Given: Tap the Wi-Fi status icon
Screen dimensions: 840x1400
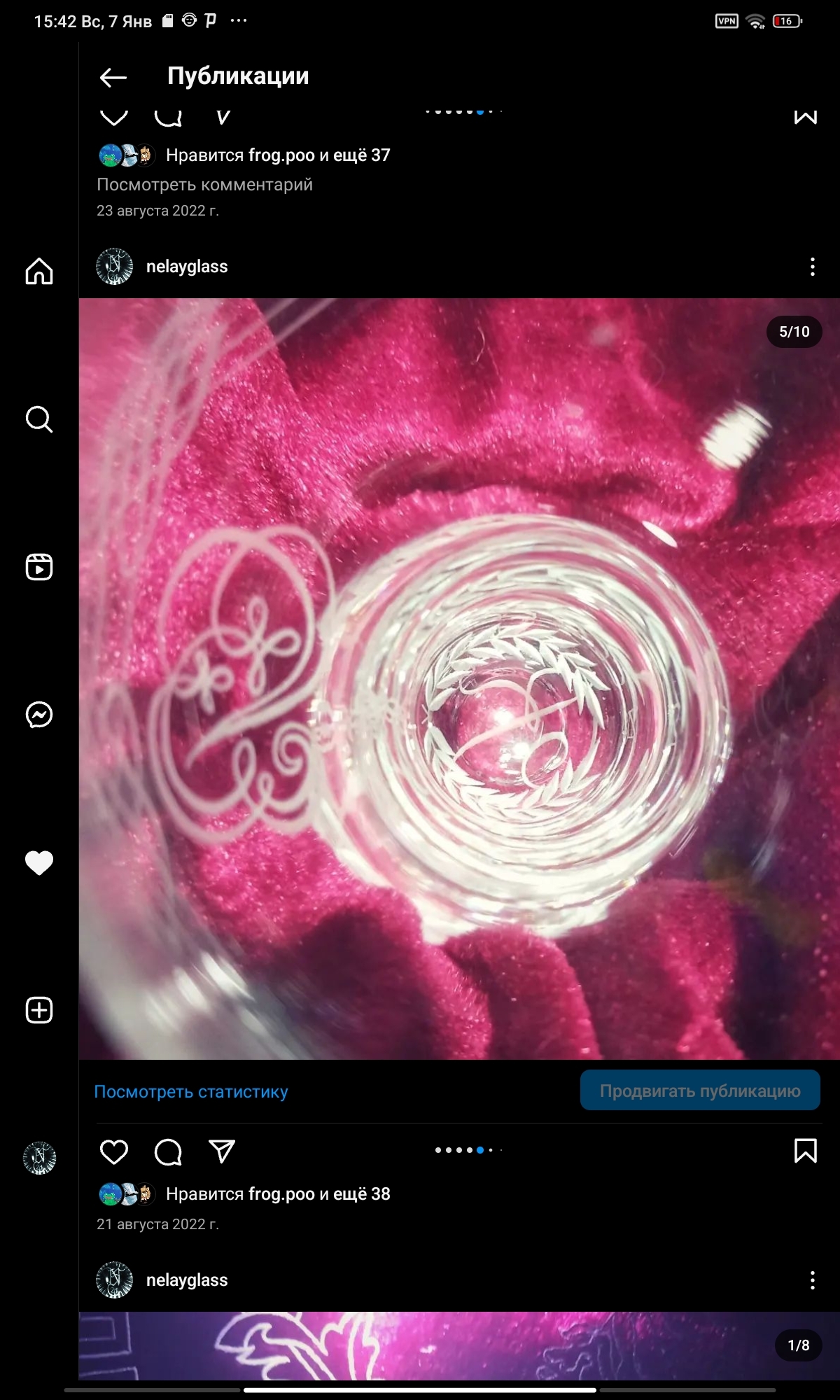Looking at the screenshot, I should pyautogui.click(x=756, y=22).
